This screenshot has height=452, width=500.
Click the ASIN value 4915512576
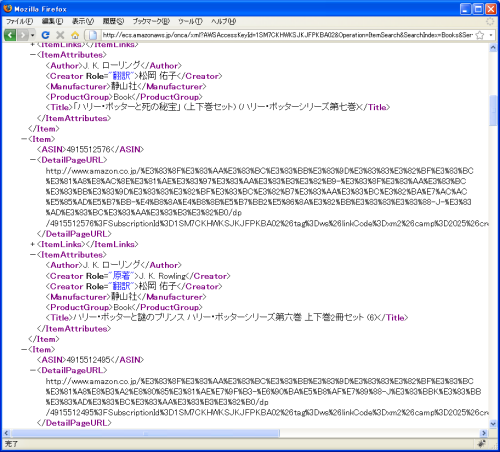point(88,150)
